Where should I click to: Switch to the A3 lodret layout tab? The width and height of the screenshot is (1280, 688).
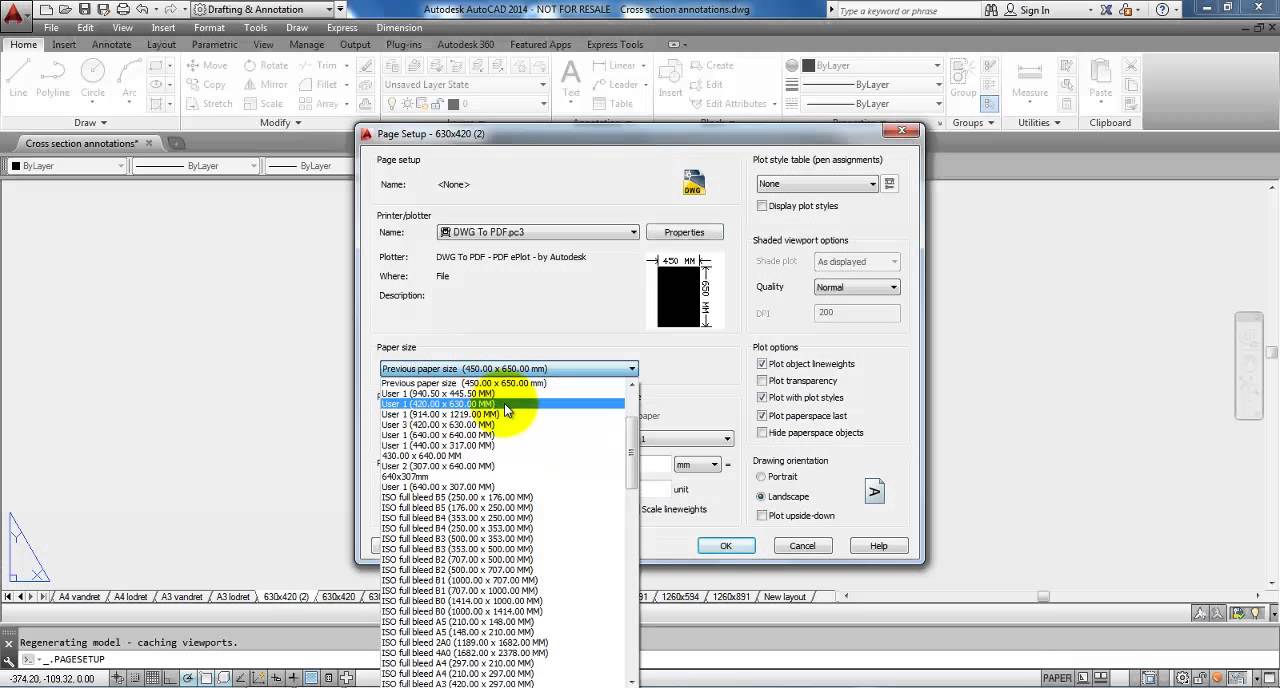233,597
